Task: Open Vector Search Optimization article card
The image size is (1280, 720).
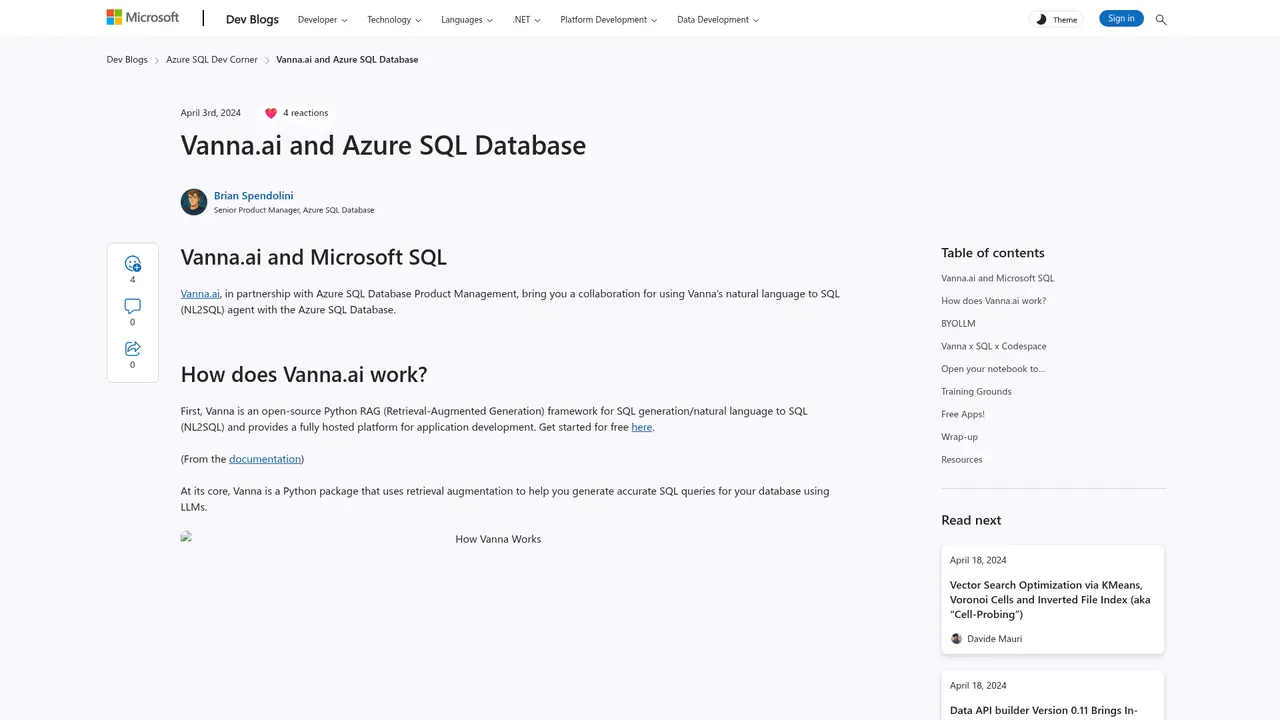Action: 1052,599
